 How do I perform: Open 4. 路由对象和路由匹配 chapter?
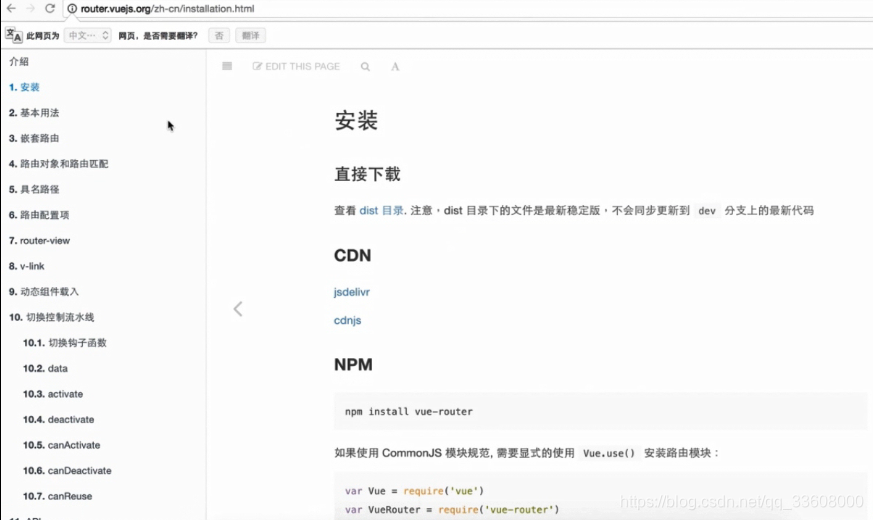click(x=58, y=164)
